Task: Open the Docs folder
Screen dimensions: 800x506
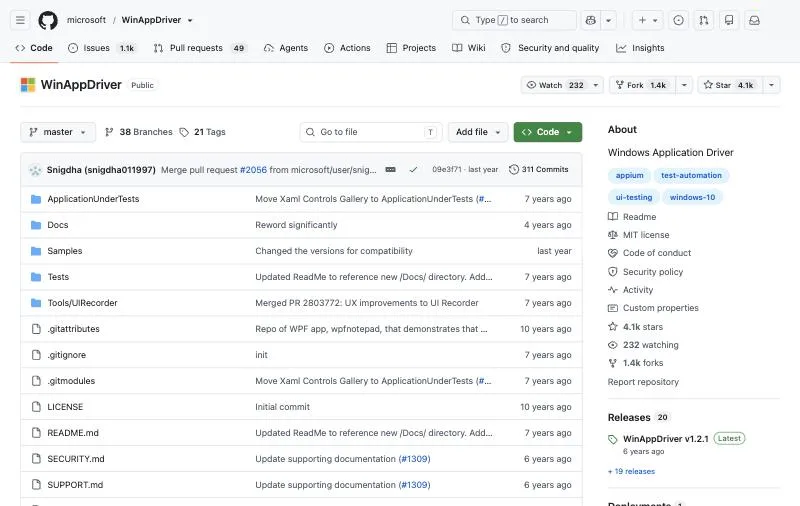Action: 58,225
